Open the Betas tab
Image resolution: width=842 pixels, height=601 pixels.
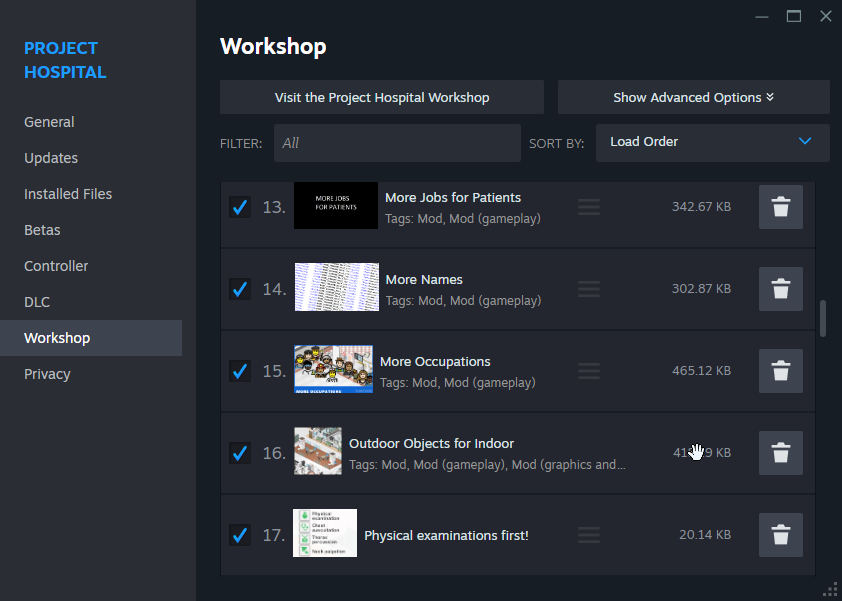42,230
